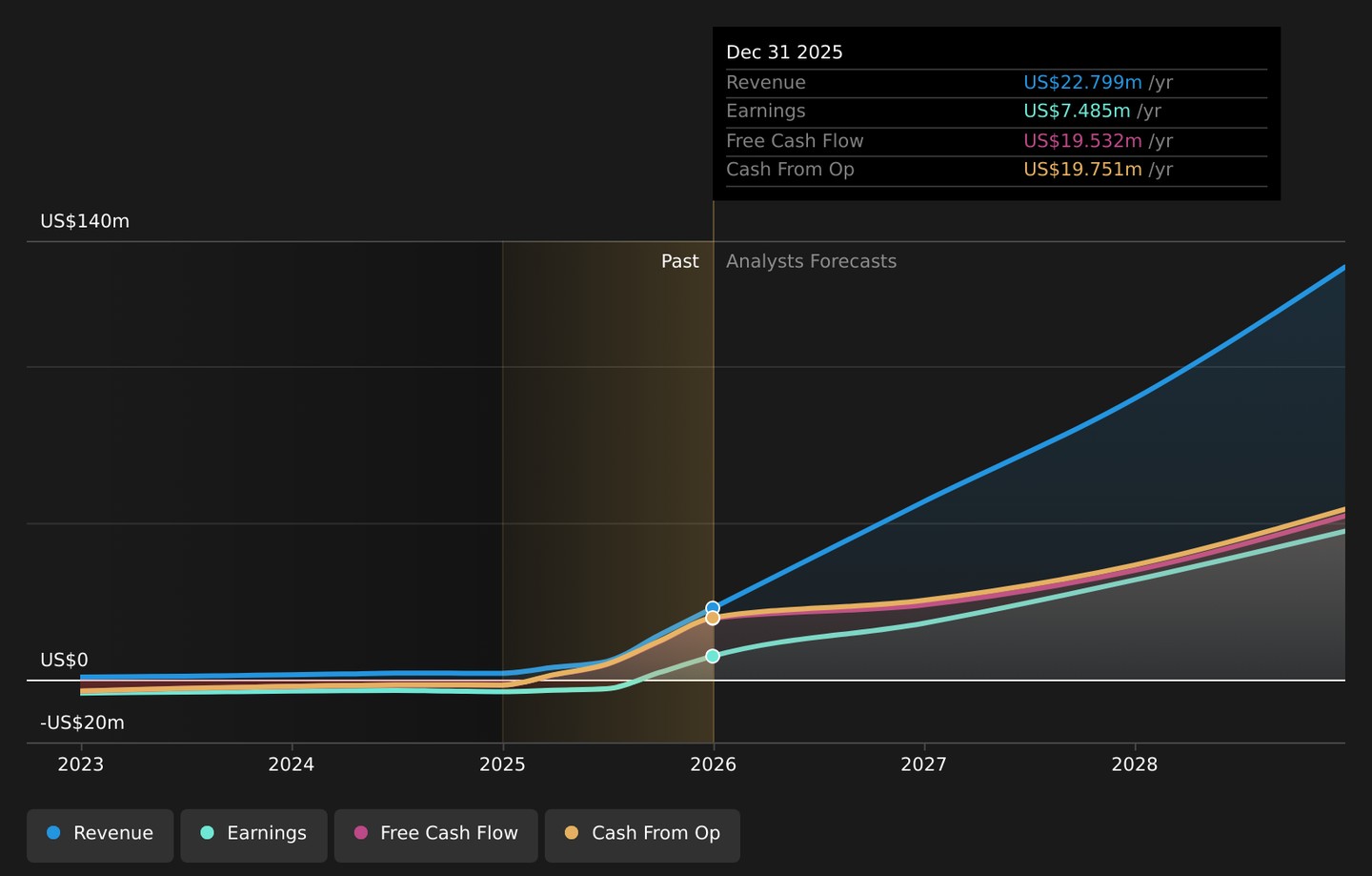Click the pink Free Cash Flow dot

coord(360,833)
